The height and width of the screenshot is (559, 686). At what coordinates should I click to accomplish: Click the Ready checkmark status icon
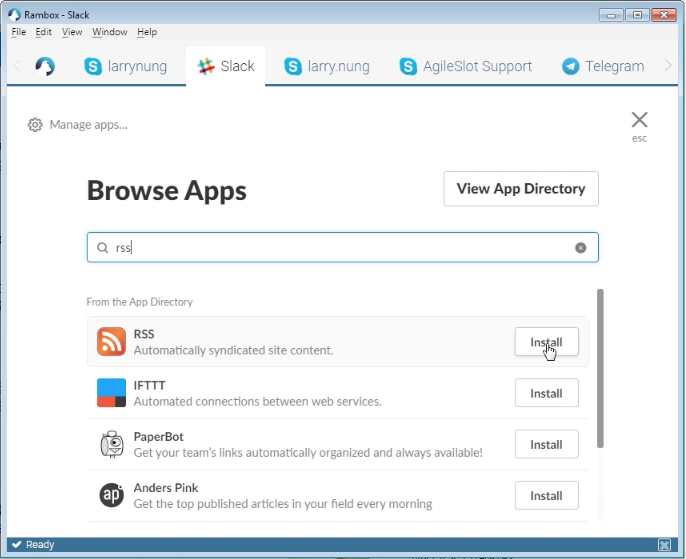coord(17,545)
